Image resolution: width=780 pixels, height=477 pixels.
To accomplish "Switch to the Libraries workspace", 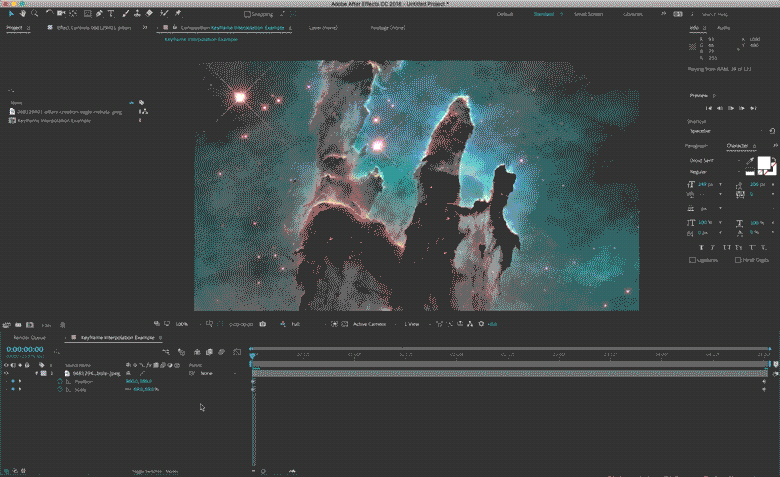I will pos(633,14).
